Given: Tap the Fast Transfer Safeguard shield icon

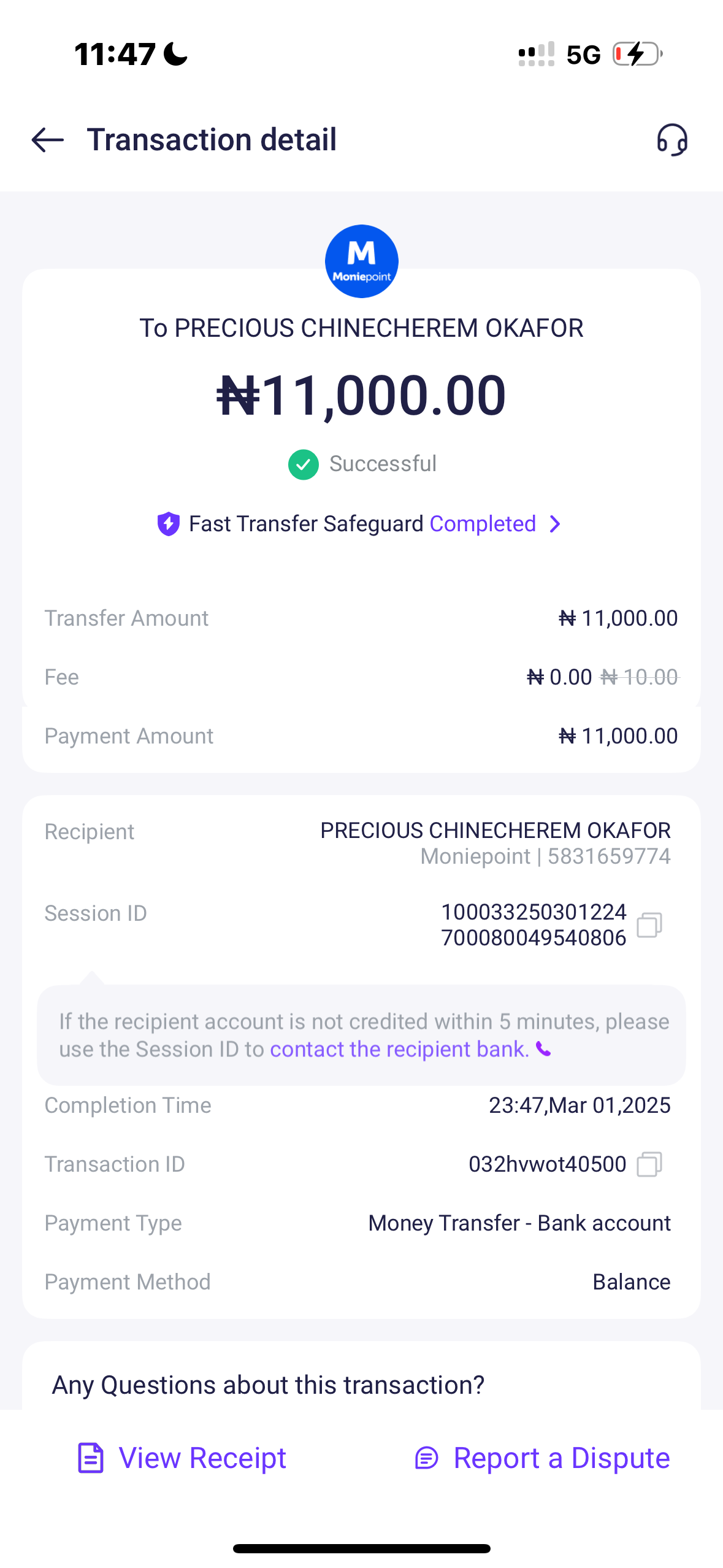Looking at the screenshot, I should (169, 524).
